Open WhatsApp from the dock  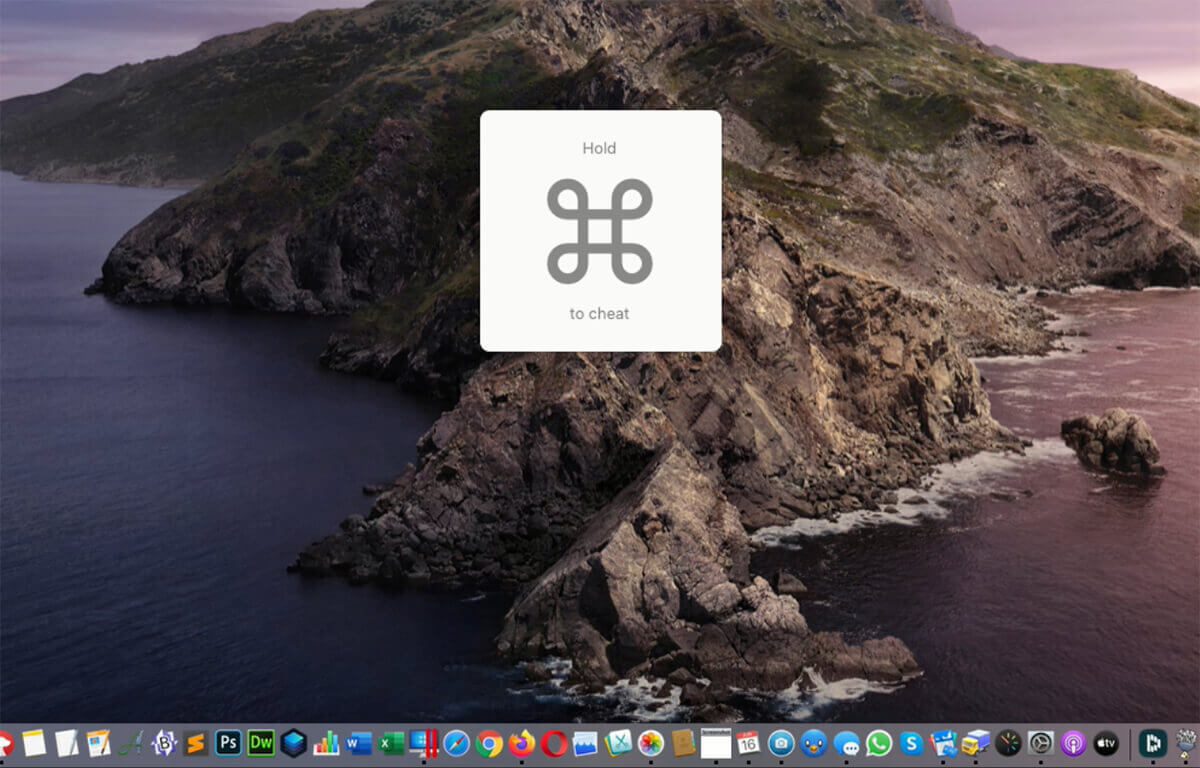tap(879, 743)
